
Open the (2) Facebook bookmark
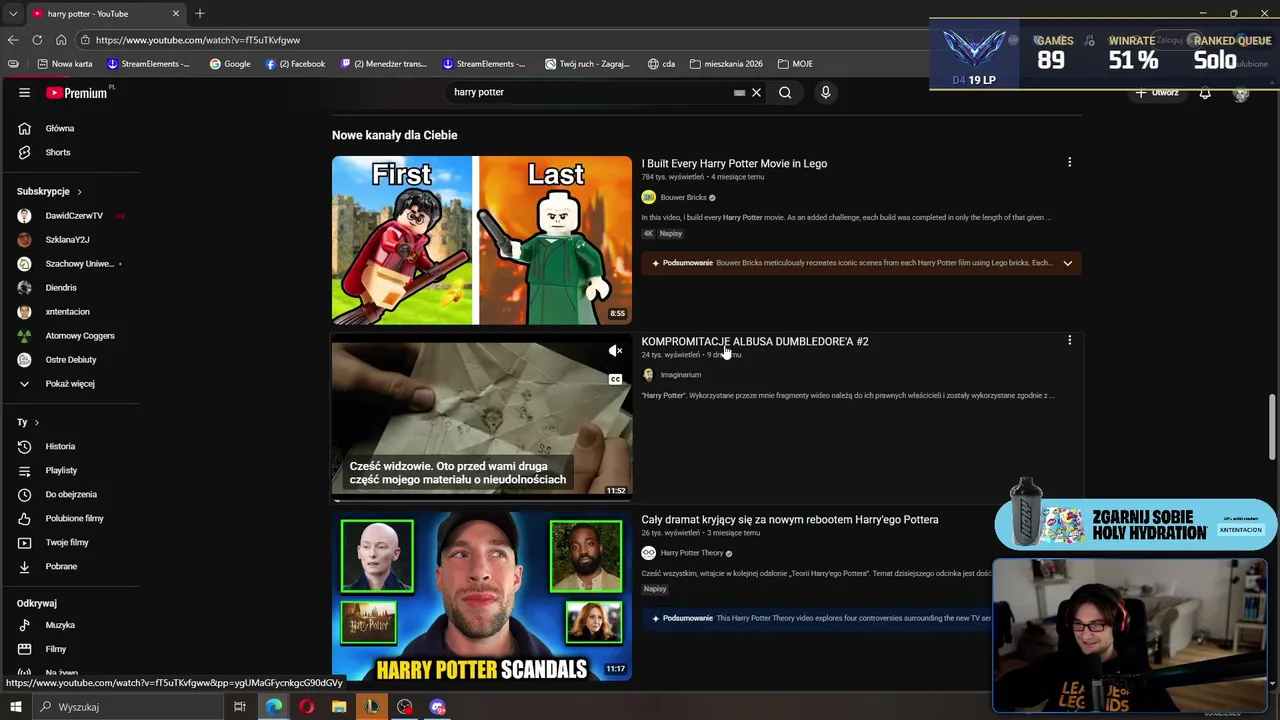[296, 64]
